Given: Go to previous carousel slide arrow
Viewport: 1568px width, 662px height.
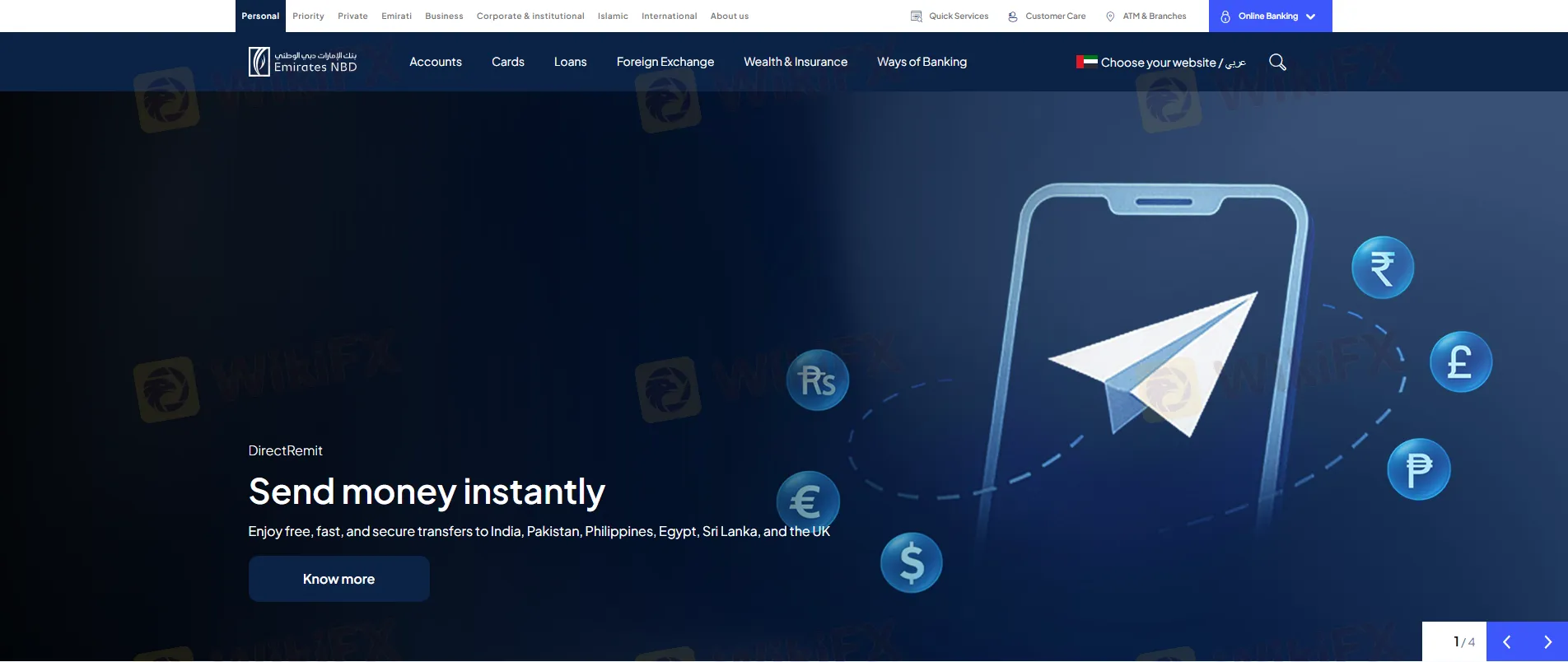Looking at the screenshot, I should click(x=1506, y=642).
